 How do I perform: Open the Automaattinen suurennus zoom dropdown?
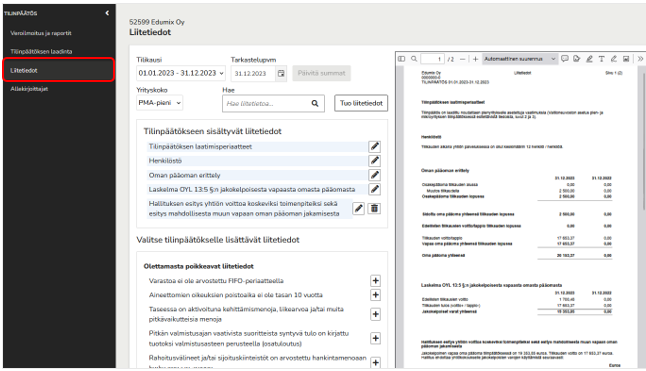520,59
